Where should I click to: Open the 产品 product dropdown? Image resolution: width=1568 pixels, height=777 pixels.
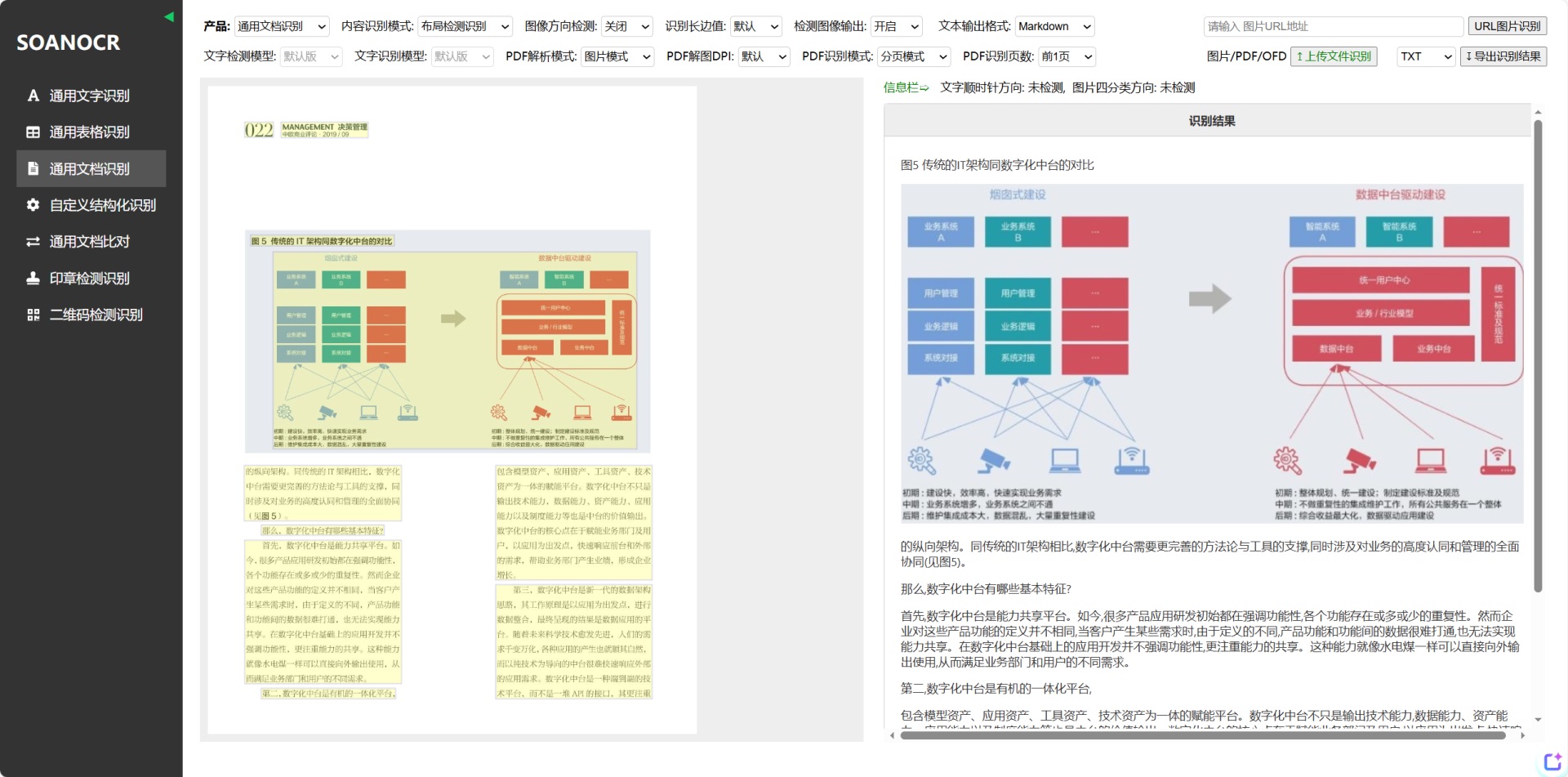[282, 26]
